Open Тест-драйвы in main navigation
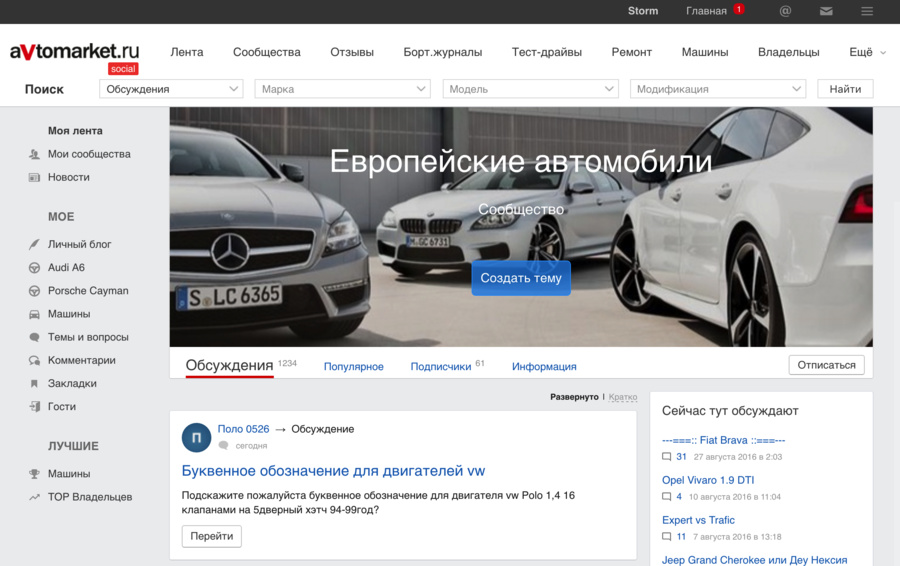 tap(546, 52)
